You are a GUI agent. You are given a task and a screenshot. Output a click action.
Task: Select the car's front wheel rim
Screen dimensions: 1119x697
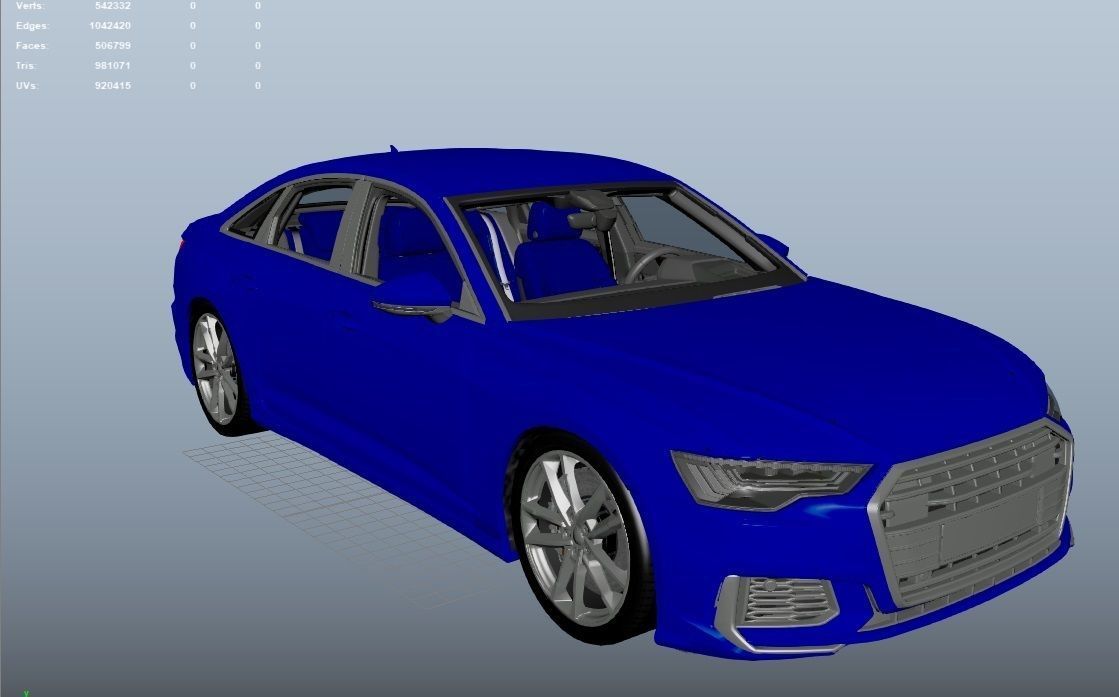pos(574,539)
